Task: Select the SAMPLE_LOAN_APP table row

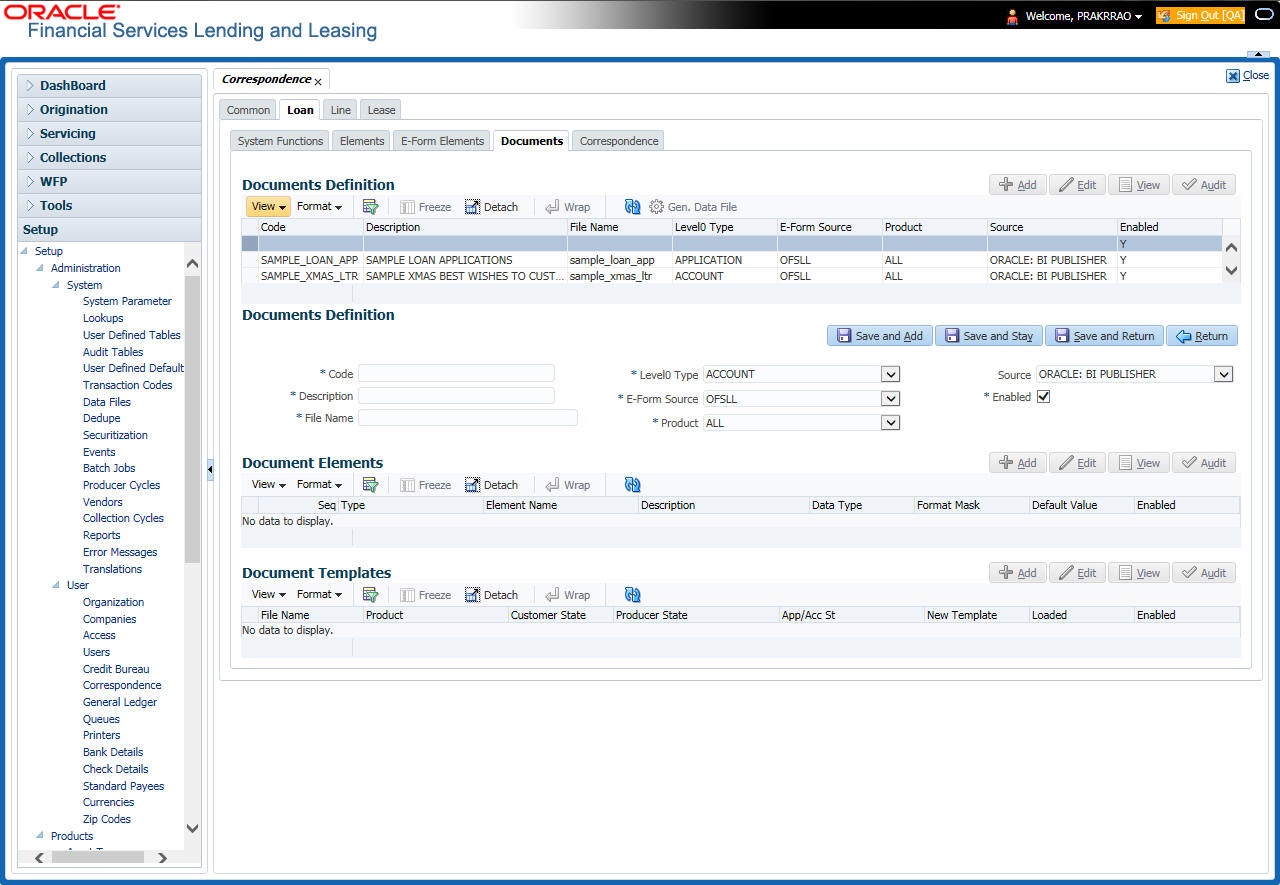Action: pos(731,260)
